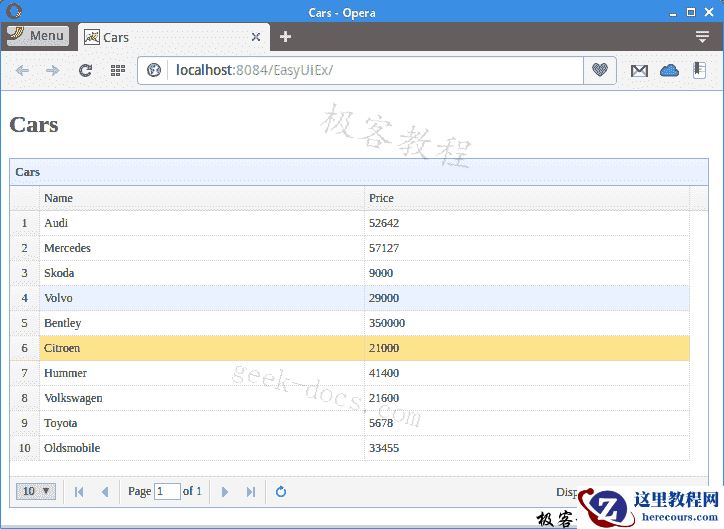
Task: Select the Toyota cell
Action: (x=202, y=423)
